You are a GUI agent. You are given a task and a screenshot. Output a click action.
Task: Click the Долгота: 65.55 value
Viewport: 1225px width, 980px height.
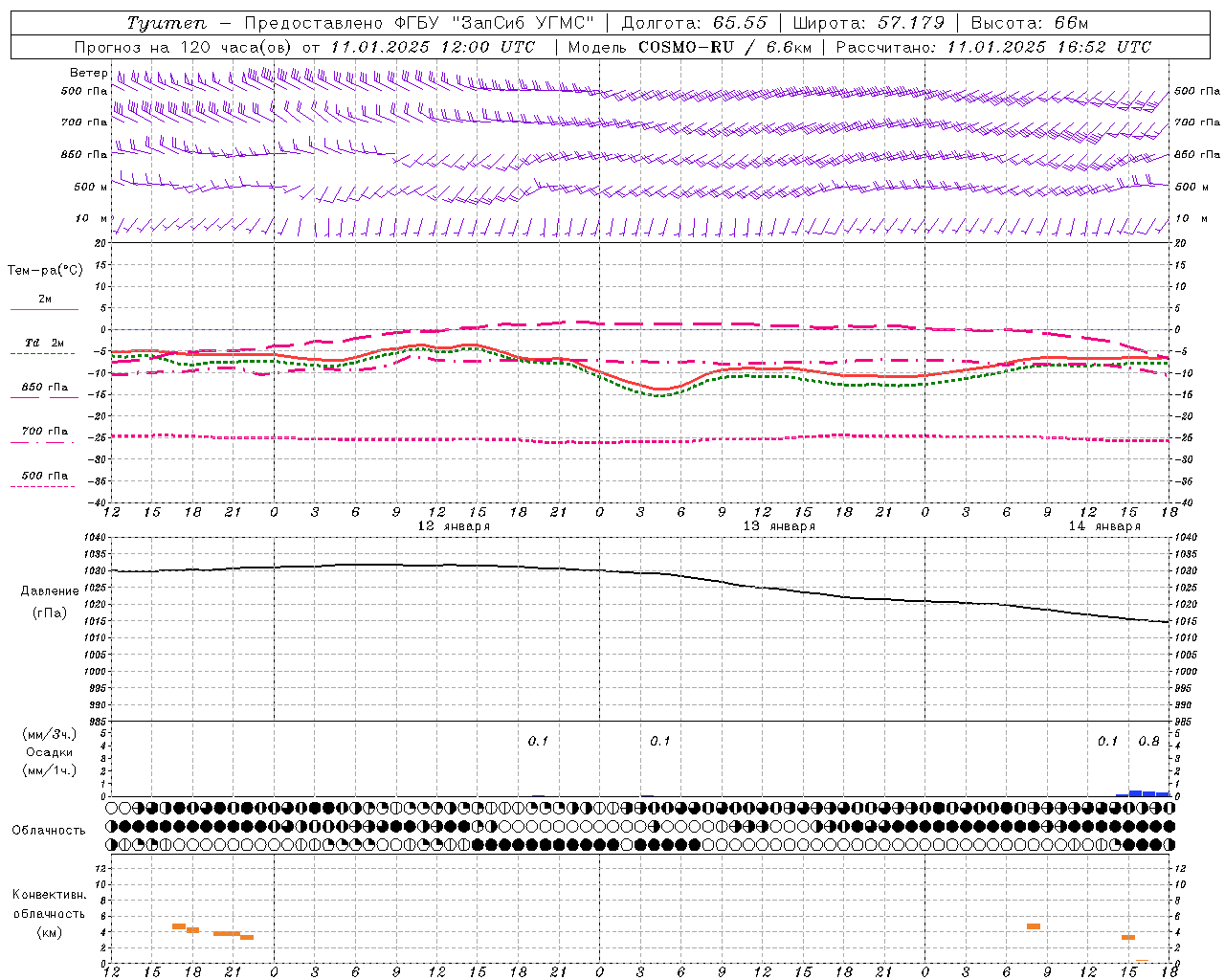pos(695,23)
